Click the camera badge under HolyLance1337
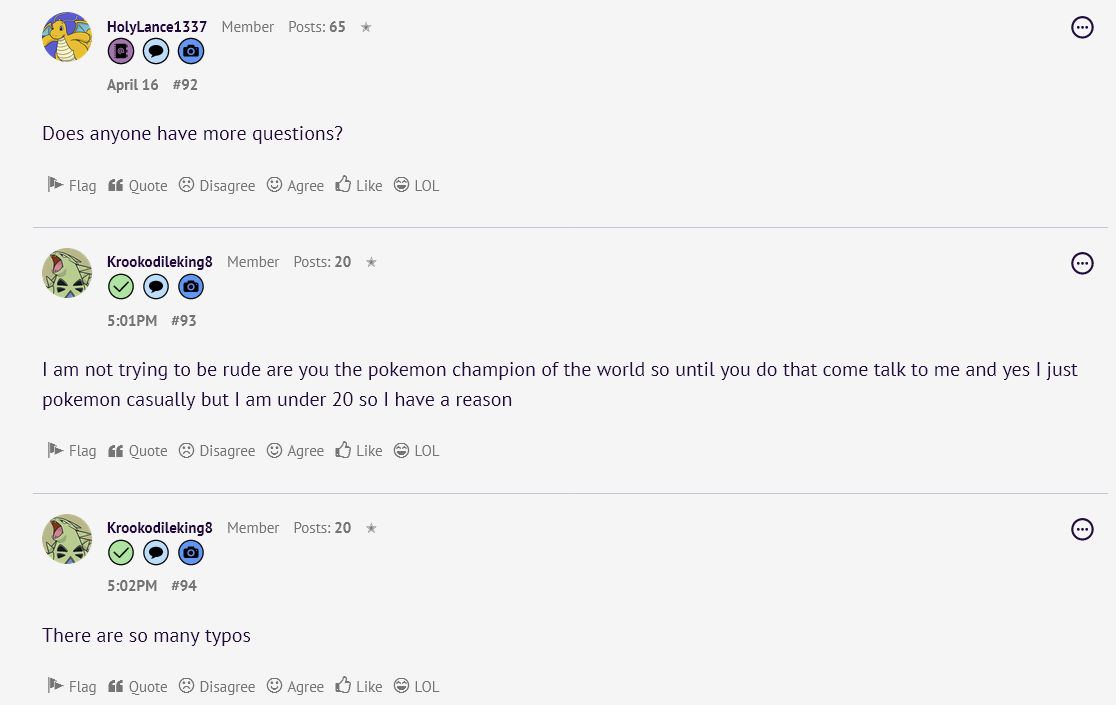Image resolution: width=1116 pixels, height=705 pixels. pyautogui.click(x=191, y=52)
